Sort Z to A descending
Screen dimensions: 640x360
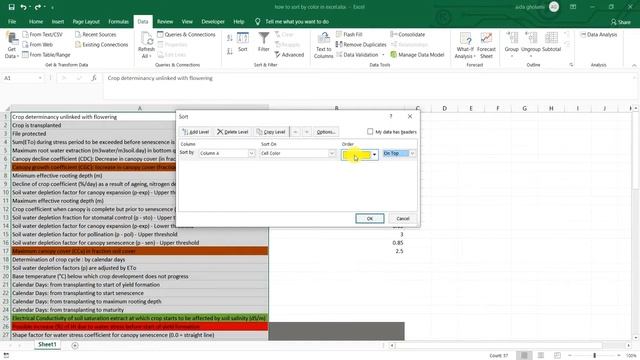pyautogui.click(x=230, y=51)
